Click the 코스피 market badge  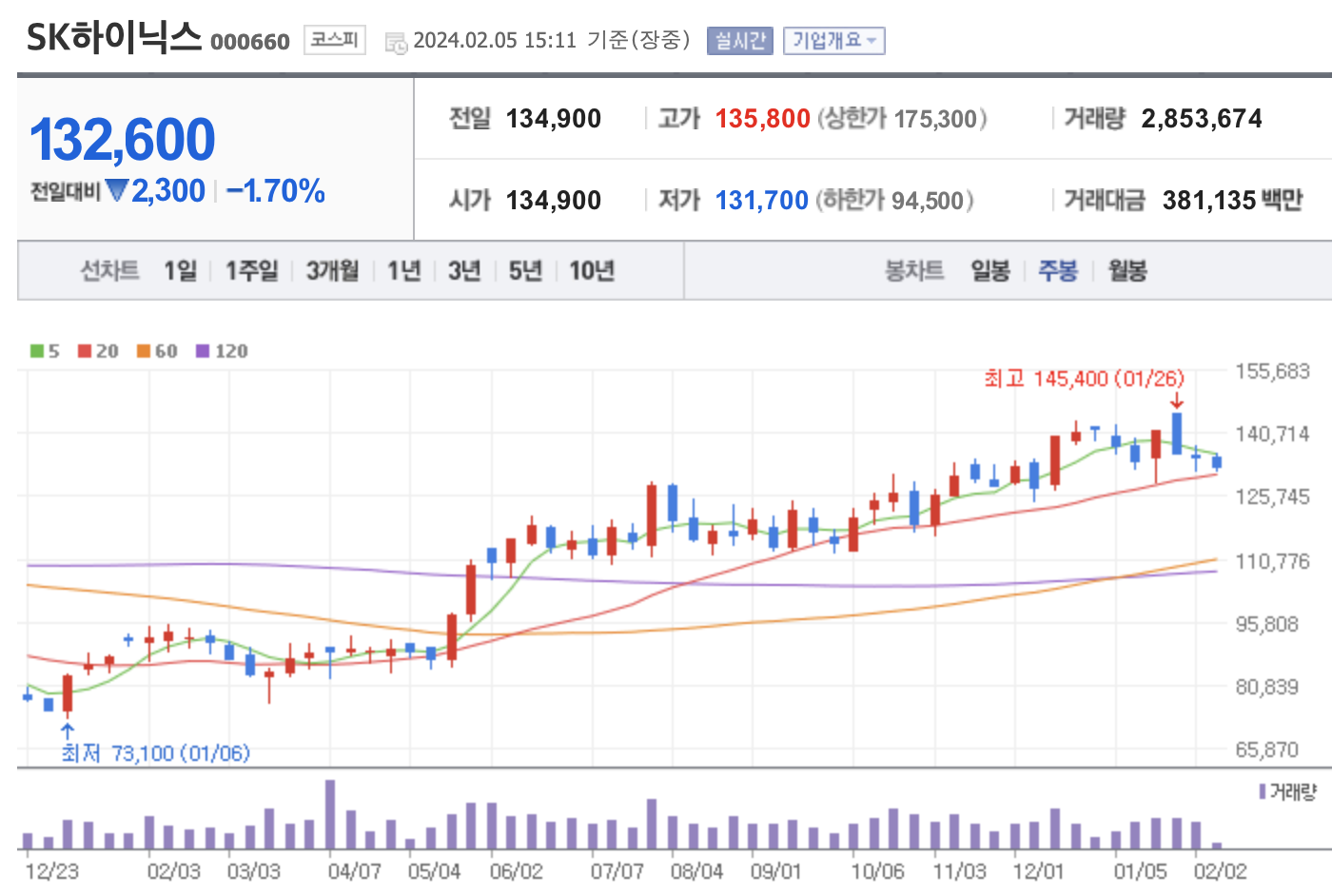[x=335, y=39]
